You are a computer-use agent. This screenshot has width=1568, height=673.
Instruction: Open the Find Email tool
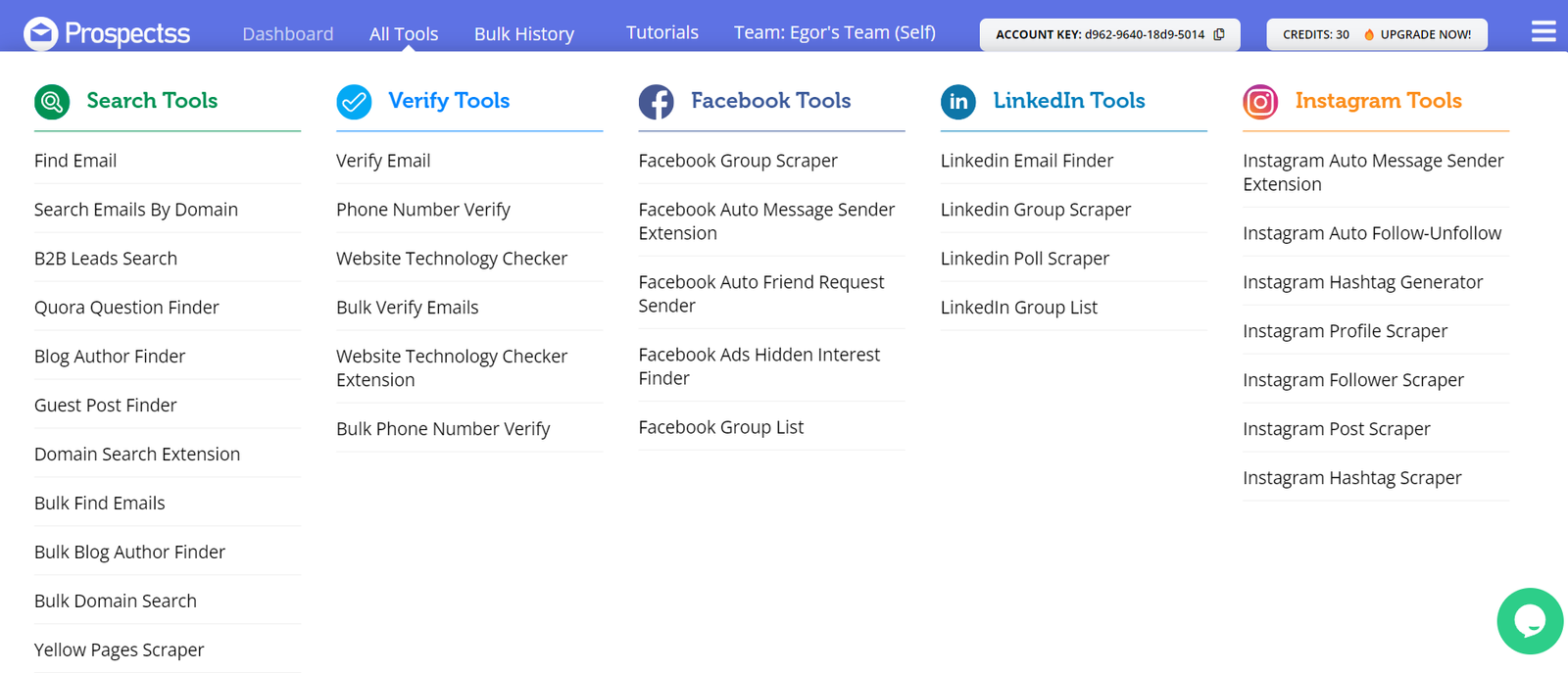75,161
